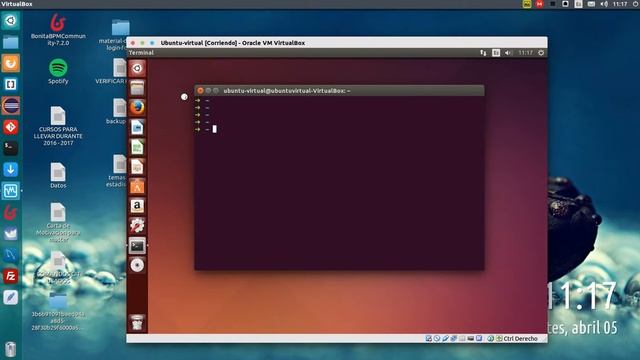
Task: Open the host launcher Trash
Action: [11, 349]
